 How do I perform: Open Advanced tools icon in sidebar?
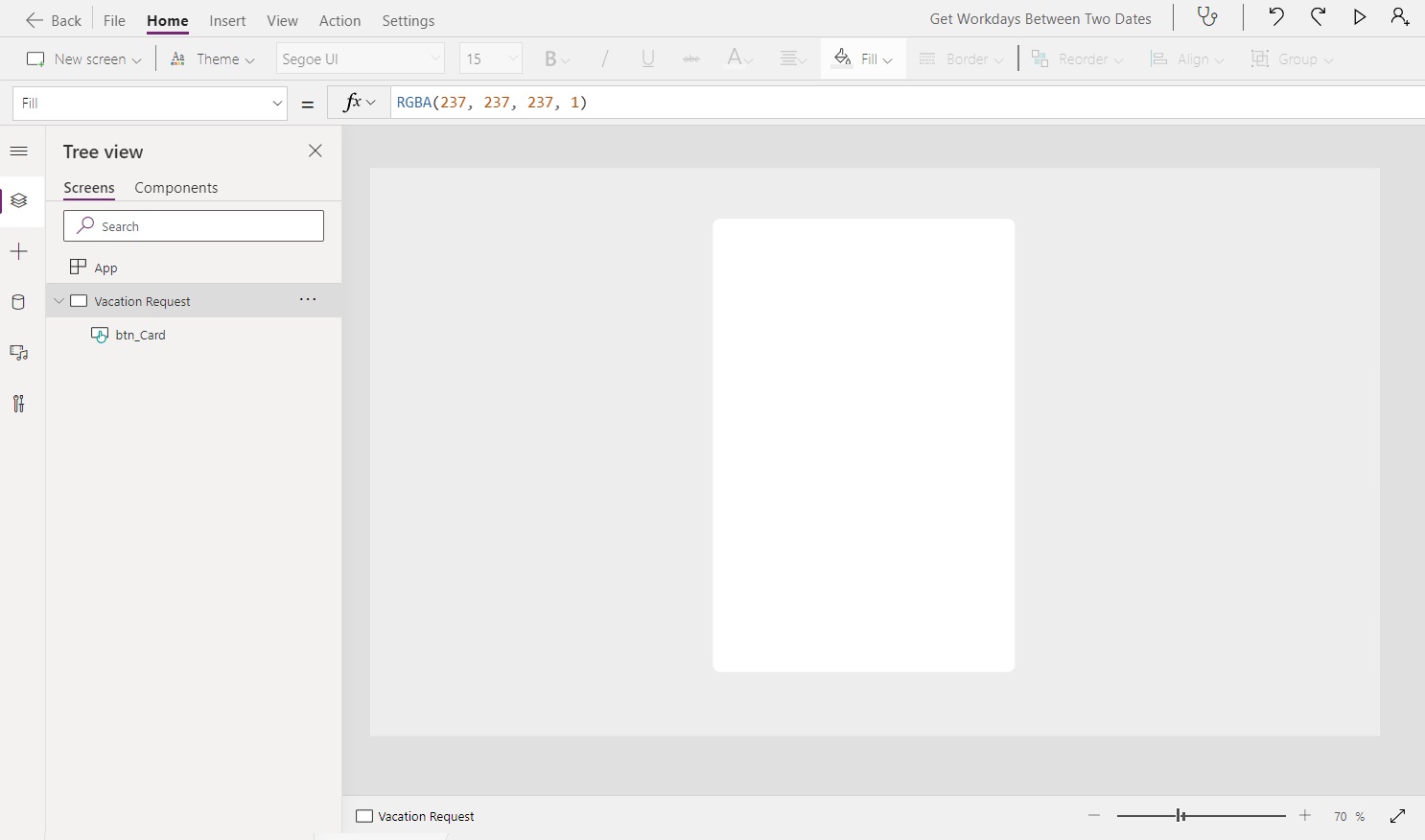pos(18,404)
